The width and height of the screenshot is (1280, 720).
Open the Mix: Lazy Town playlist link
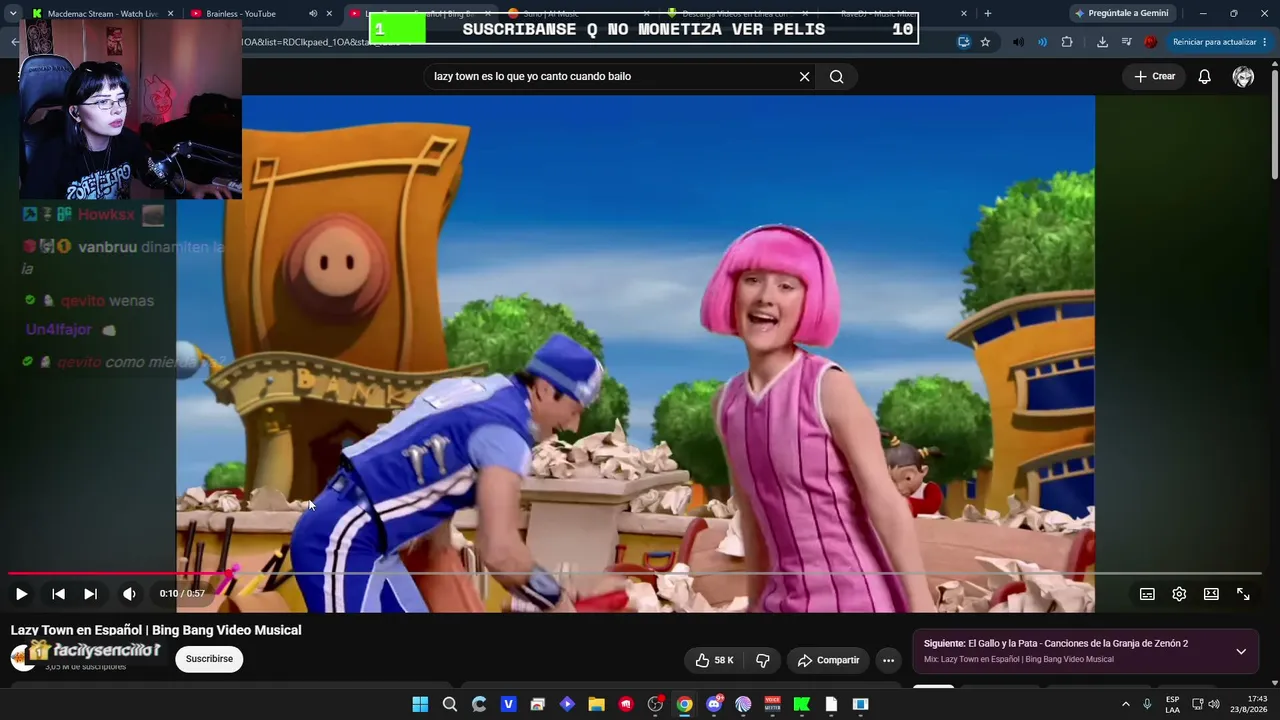pos(1018,659)
